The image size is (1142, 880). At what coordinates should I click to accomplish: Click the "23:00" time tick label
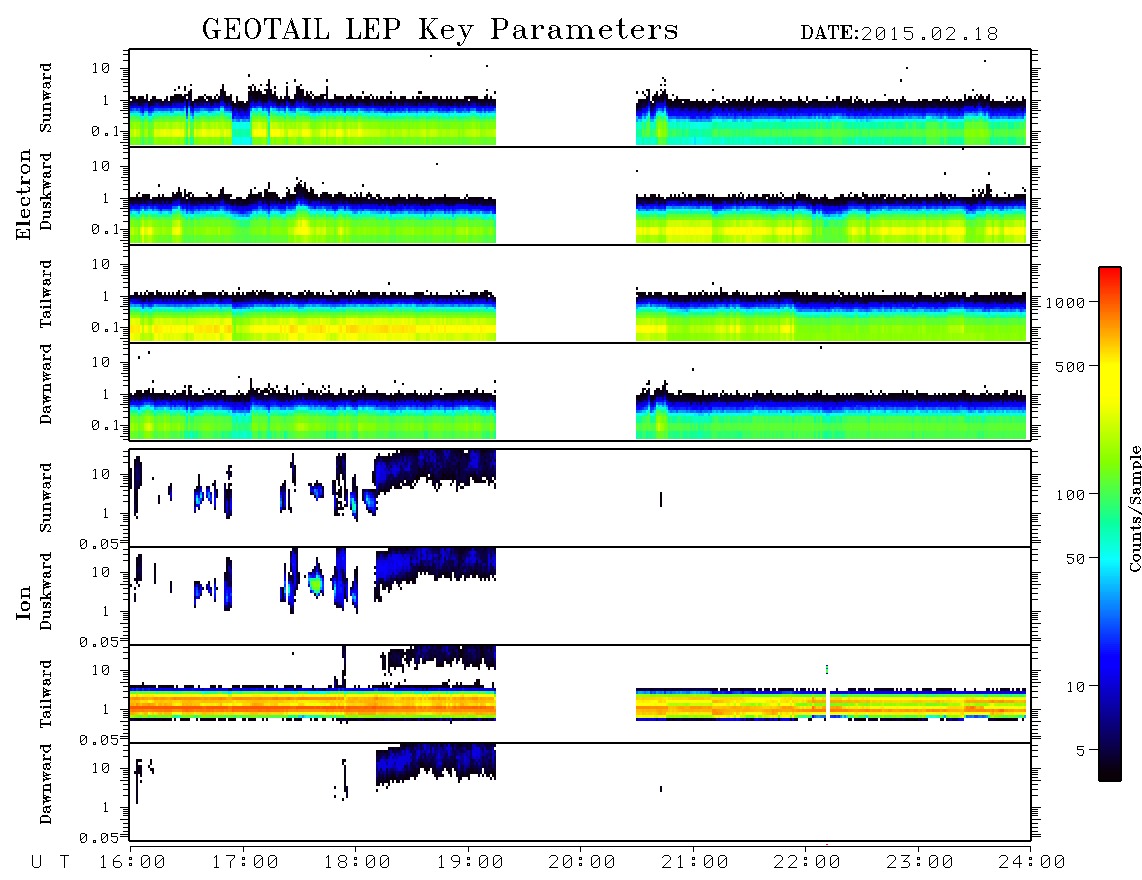[x=920, y=863]
